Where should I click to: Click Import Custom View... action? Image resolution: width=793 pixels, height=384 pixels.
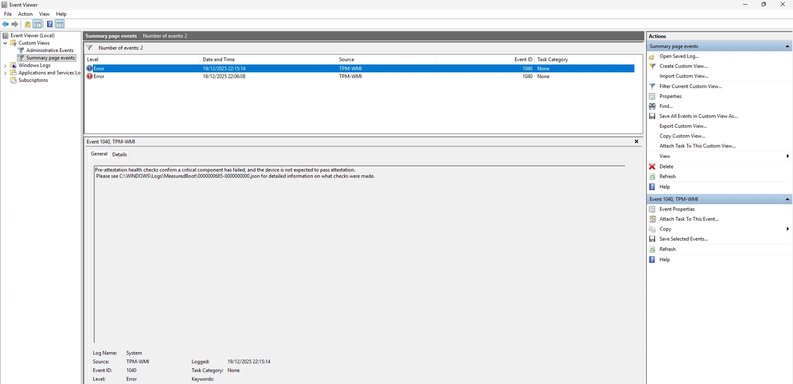click(x=683, y=76)
